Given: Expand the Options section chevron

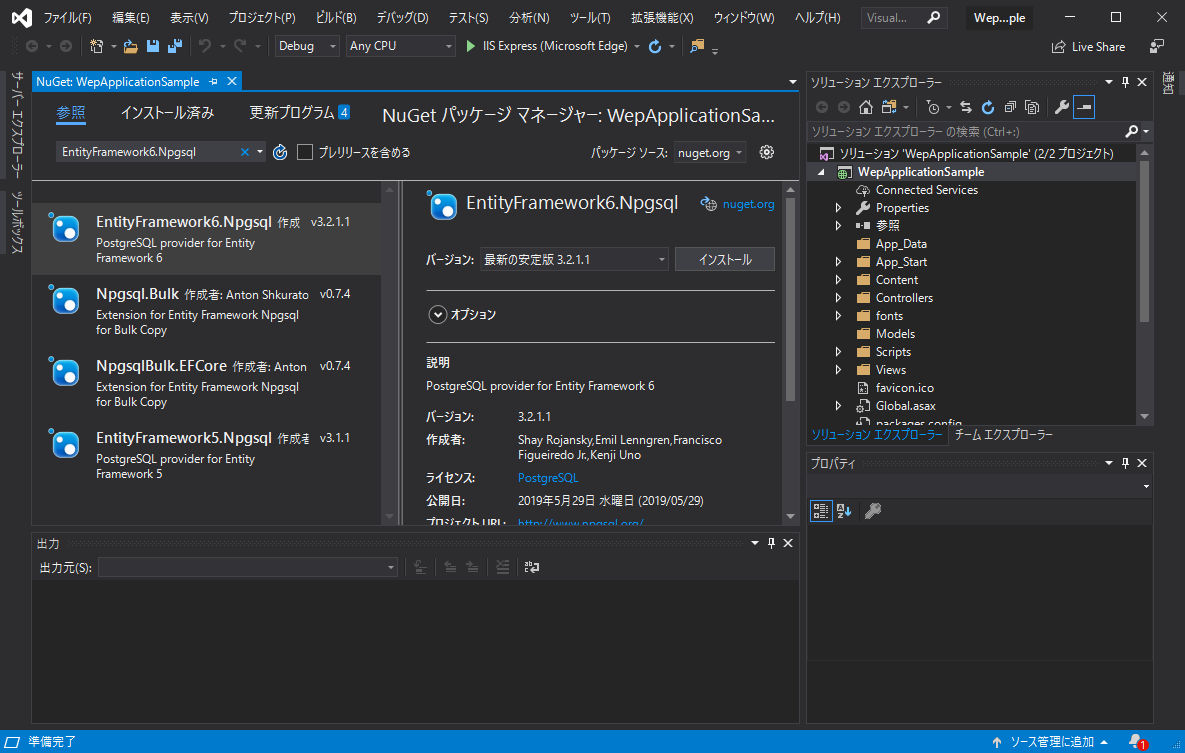Looking at the screenshot, I should (x=438, y=315).
